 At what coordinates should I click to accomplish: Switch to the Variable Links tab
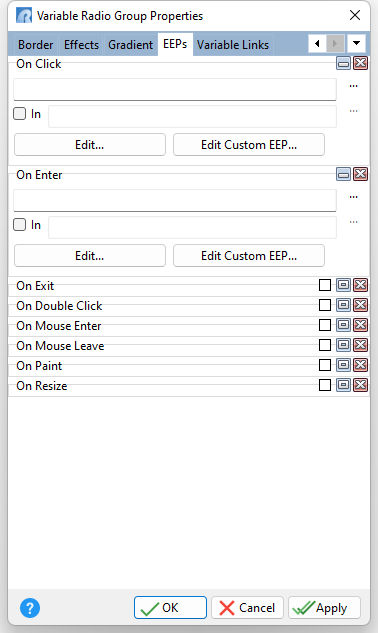(x=233, y=45)
